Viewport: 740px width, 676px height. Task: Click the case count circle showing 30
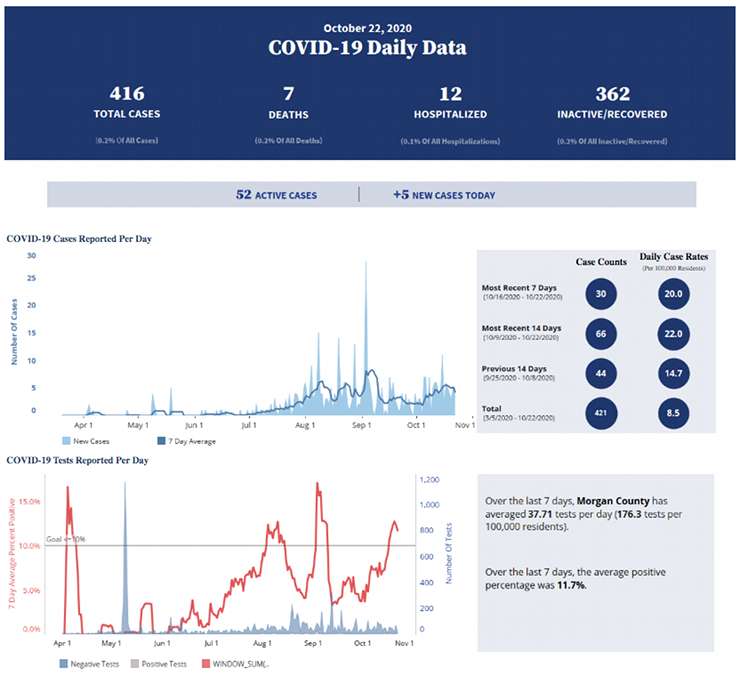coord(602,294)
